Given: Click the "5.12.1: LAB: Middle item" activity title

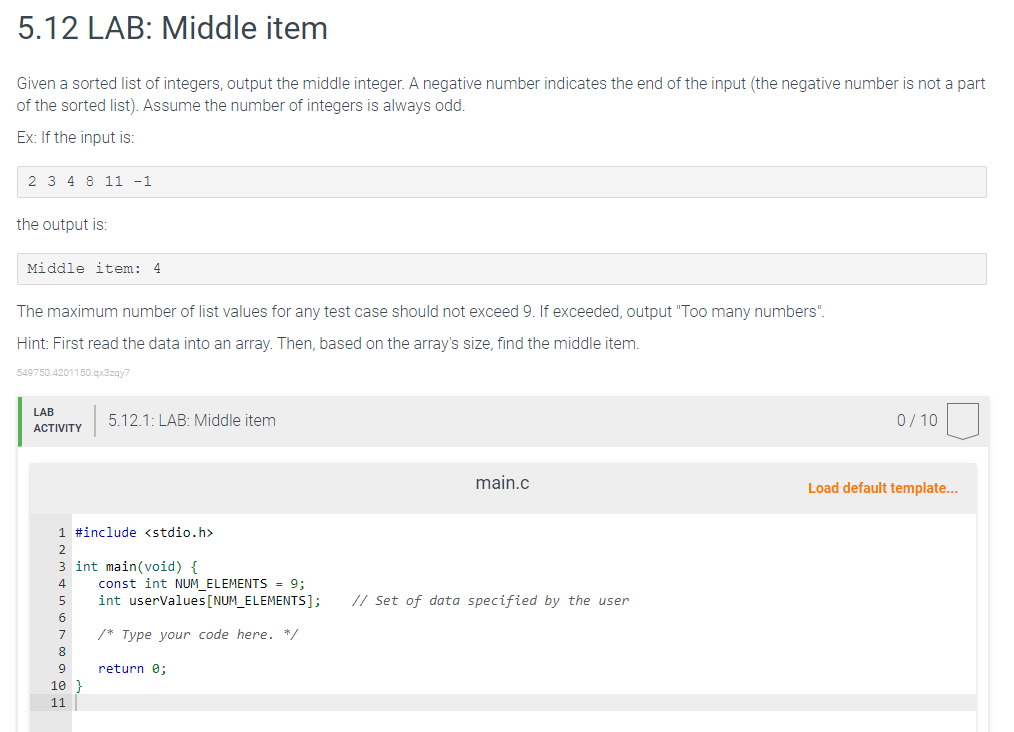Looking at the screenshot, I should [x=191, y=420].
